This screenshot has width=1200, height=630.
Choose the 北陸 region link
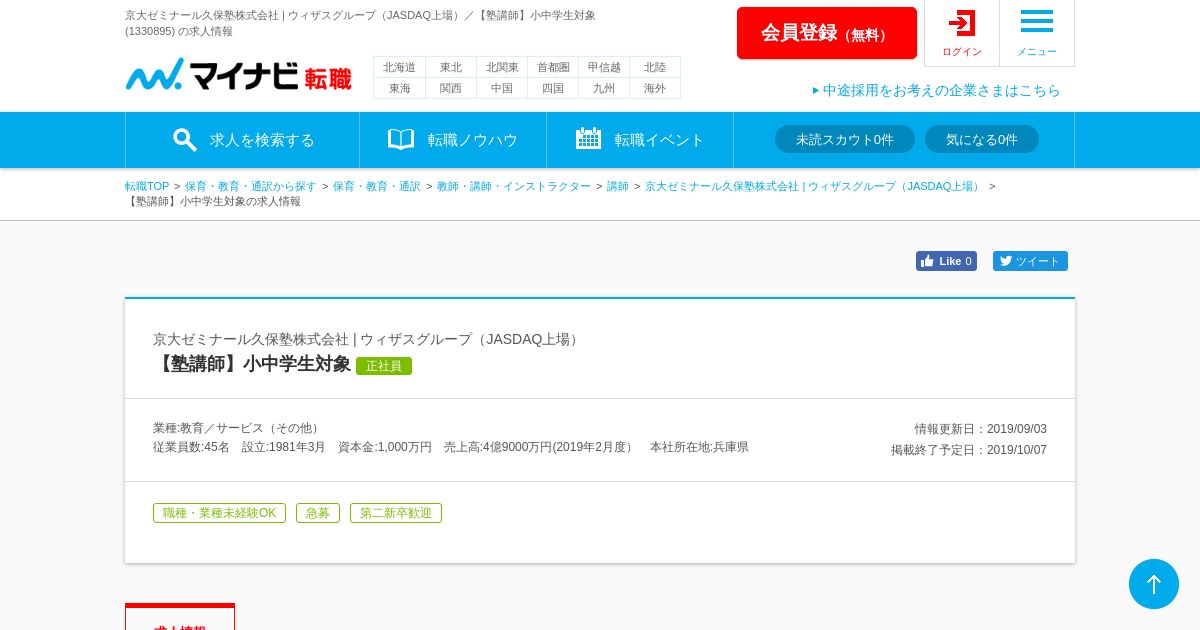point(655,67)
